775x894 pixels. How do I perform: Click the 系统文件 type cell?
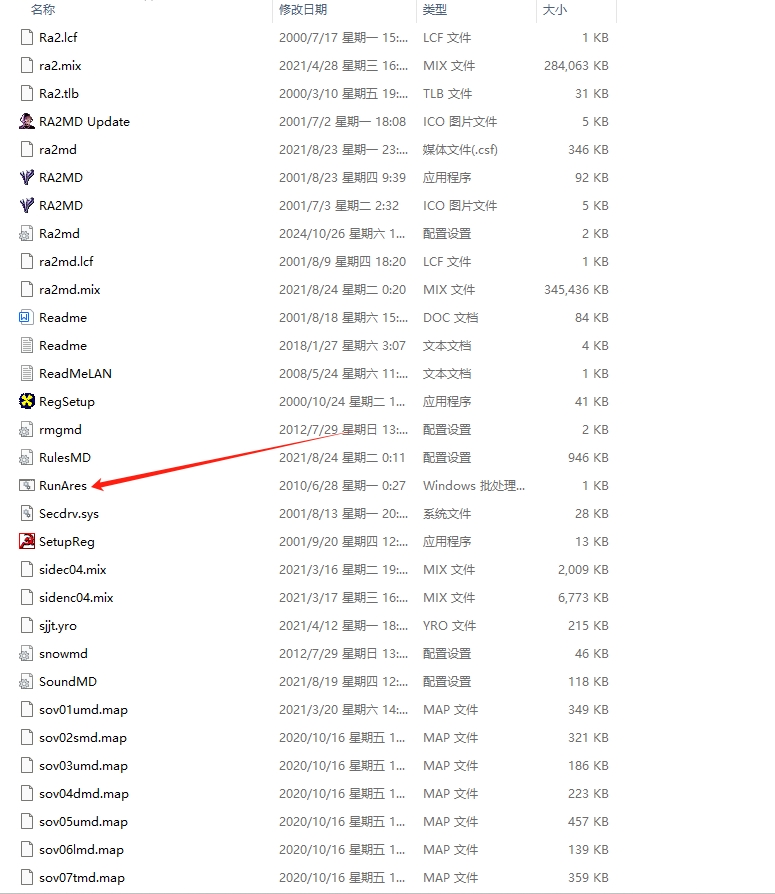[x=447, y=513]
